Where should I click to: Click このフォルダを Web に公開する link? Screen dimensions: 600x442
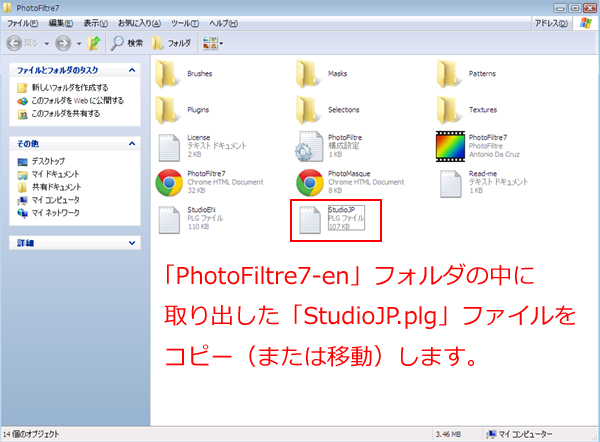78,101
